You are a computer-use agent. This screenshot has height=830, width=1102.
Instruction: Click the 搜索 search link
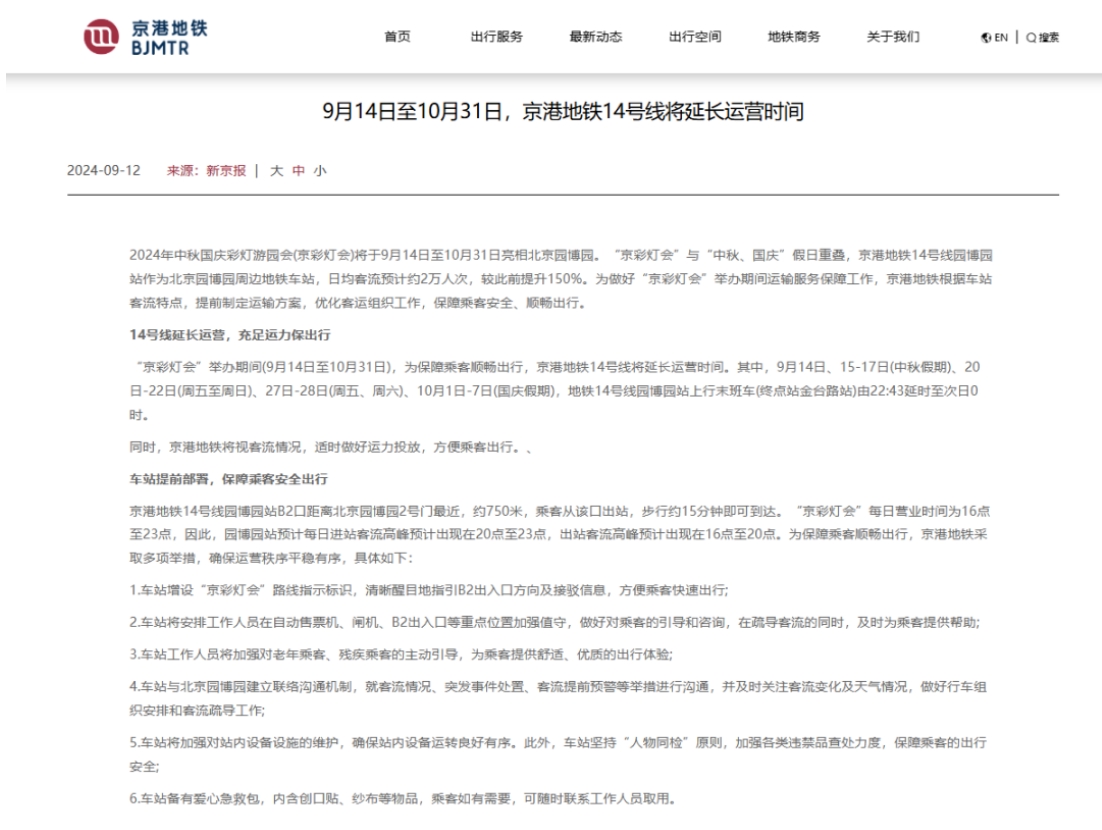tap(1049, 37)
